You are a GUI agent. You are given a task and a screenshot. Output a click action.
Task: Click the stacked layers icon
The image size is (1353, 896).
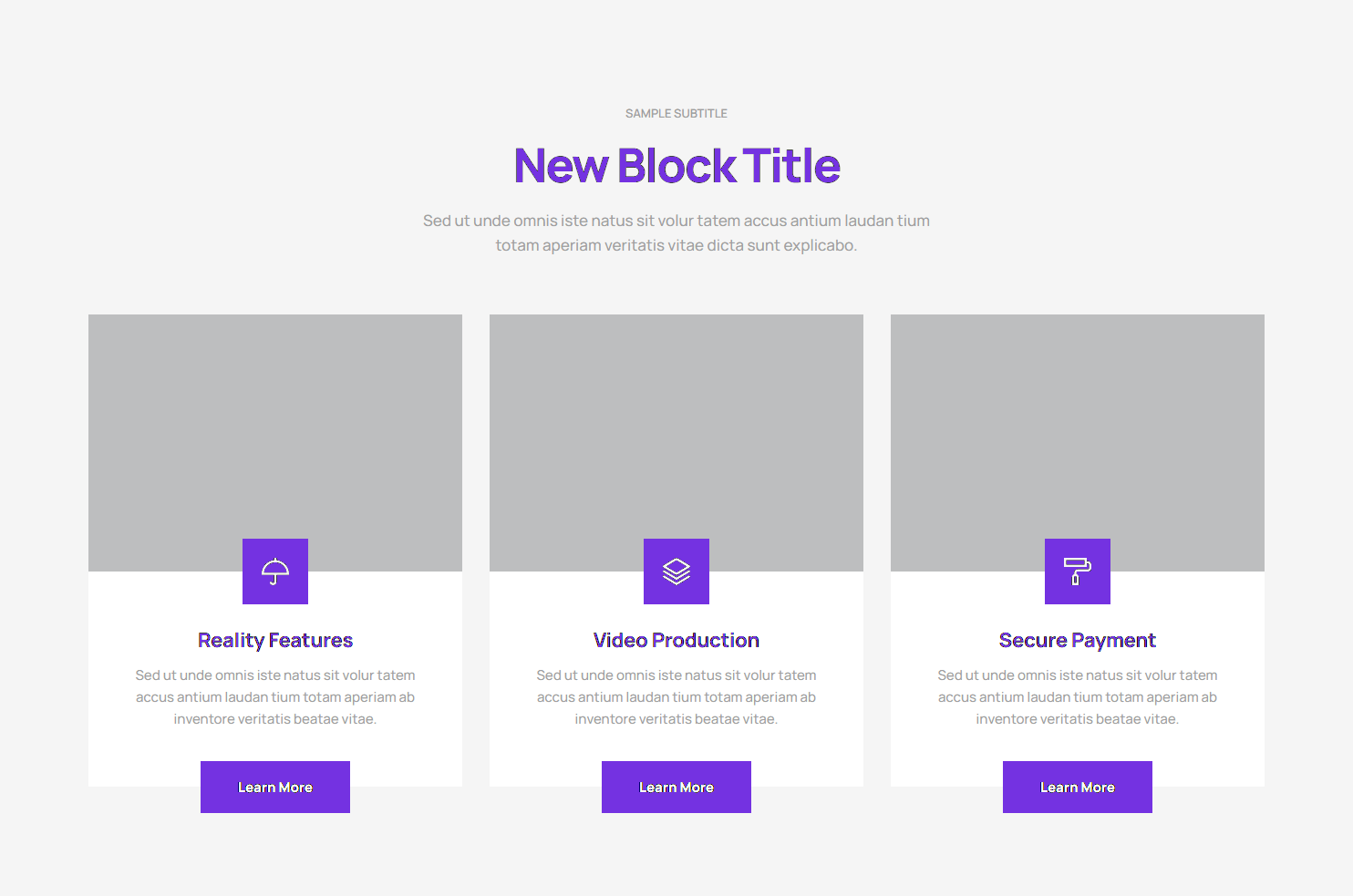click(676, 572)
